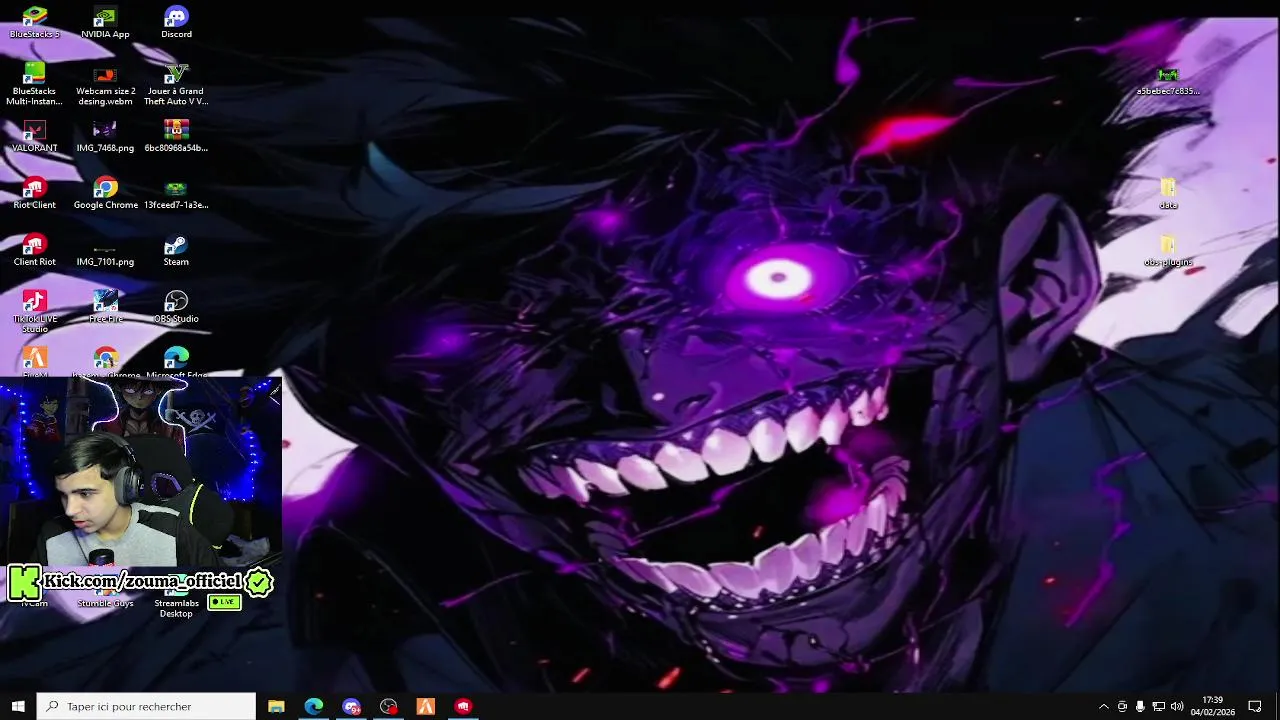
Task: Click the 'Taper ici pour rechercher' search box
Action: tap(146, 706)
